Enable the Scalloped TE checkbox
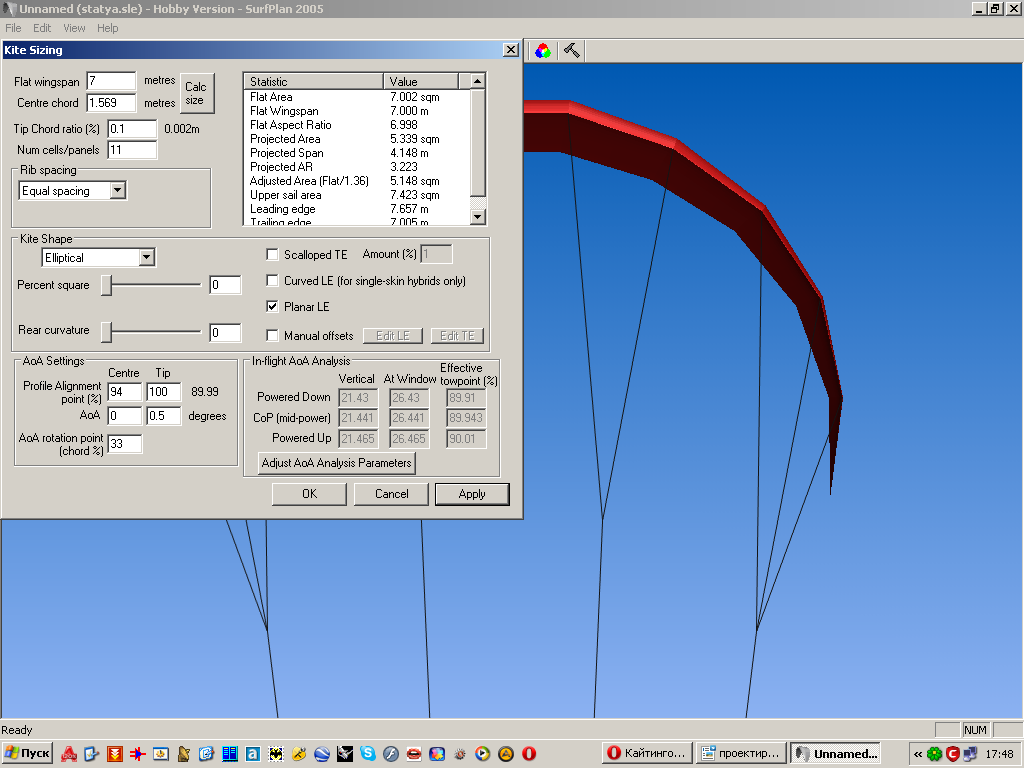The image size is (1024, 768). [273, 255]
